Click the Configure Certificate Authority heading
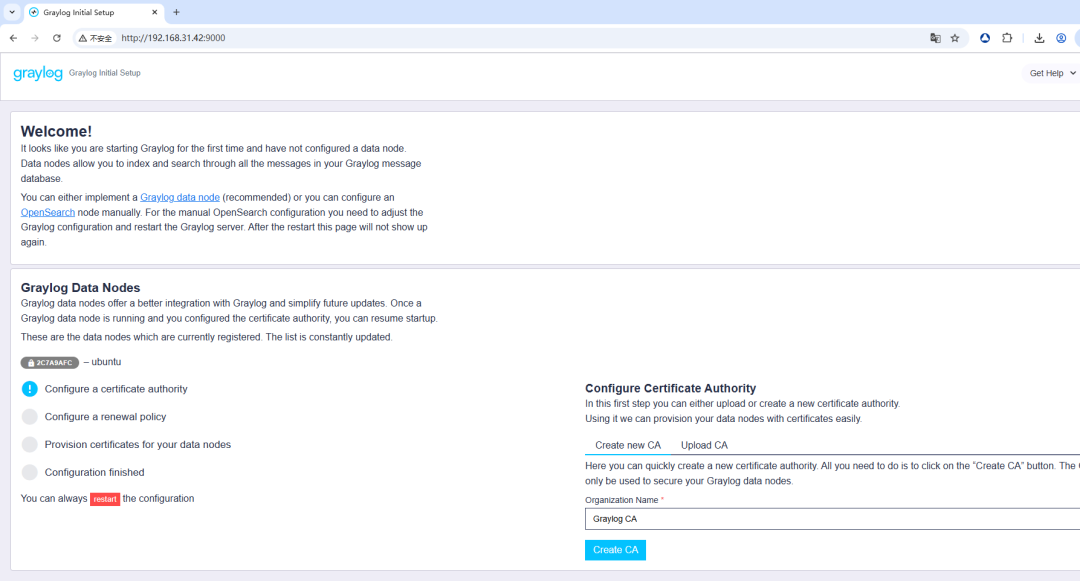This screenshot has height=581, width=1080. (x=670, y=388)
